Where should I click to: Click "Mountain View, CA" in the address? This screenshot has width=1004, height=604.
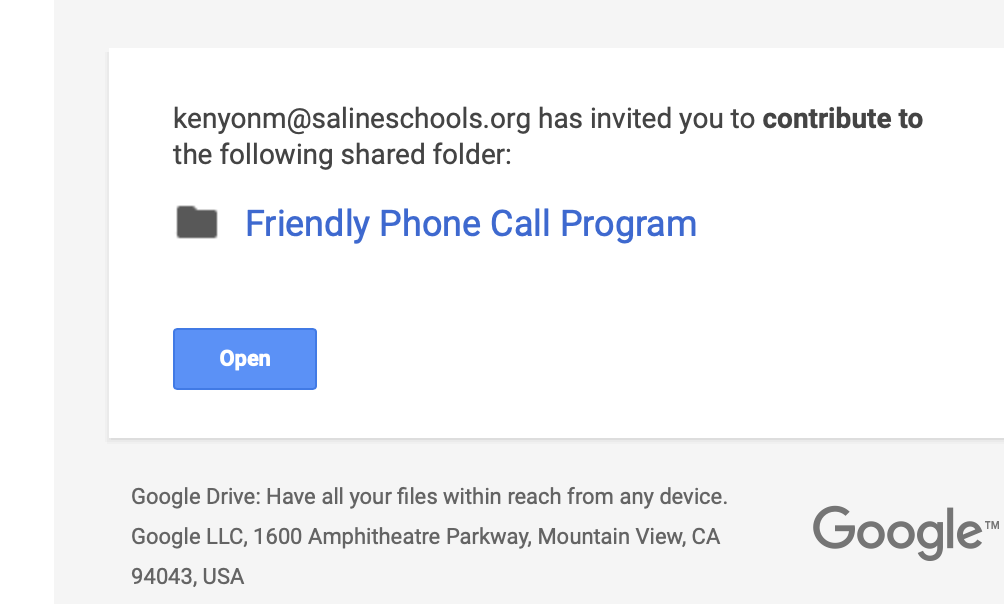click(628, 537)
